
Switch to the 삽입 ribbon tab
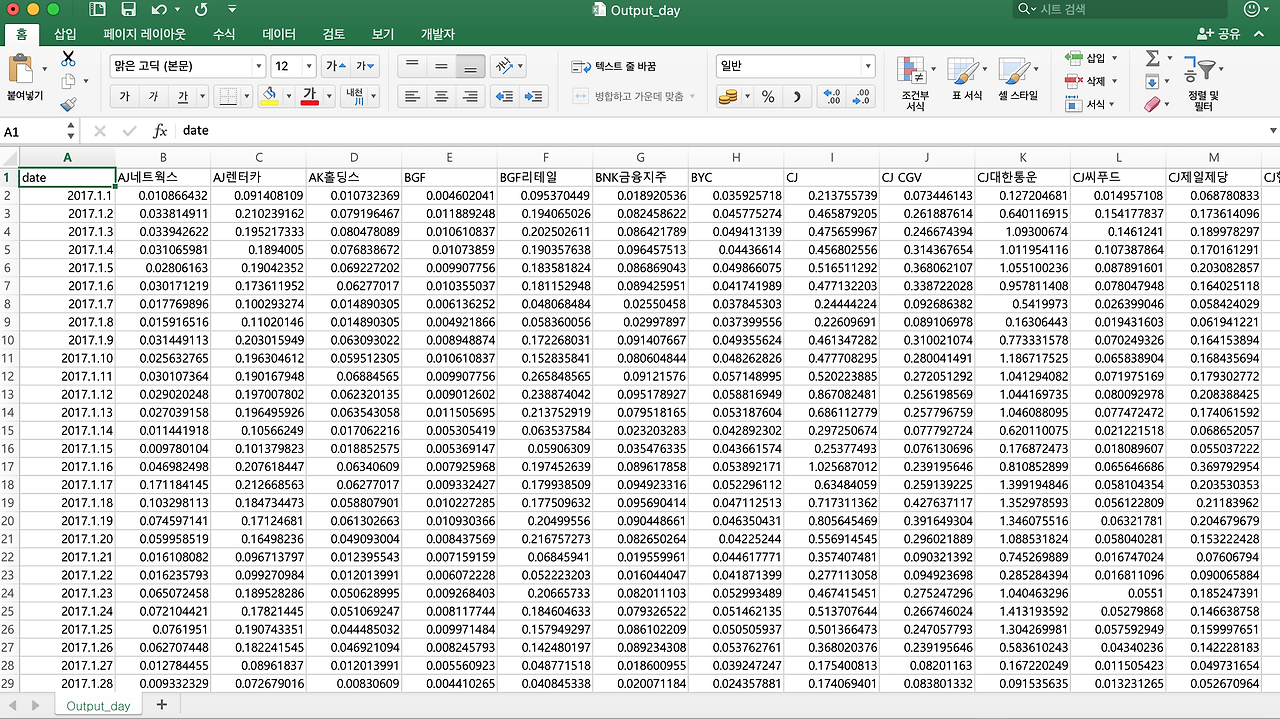65,33
